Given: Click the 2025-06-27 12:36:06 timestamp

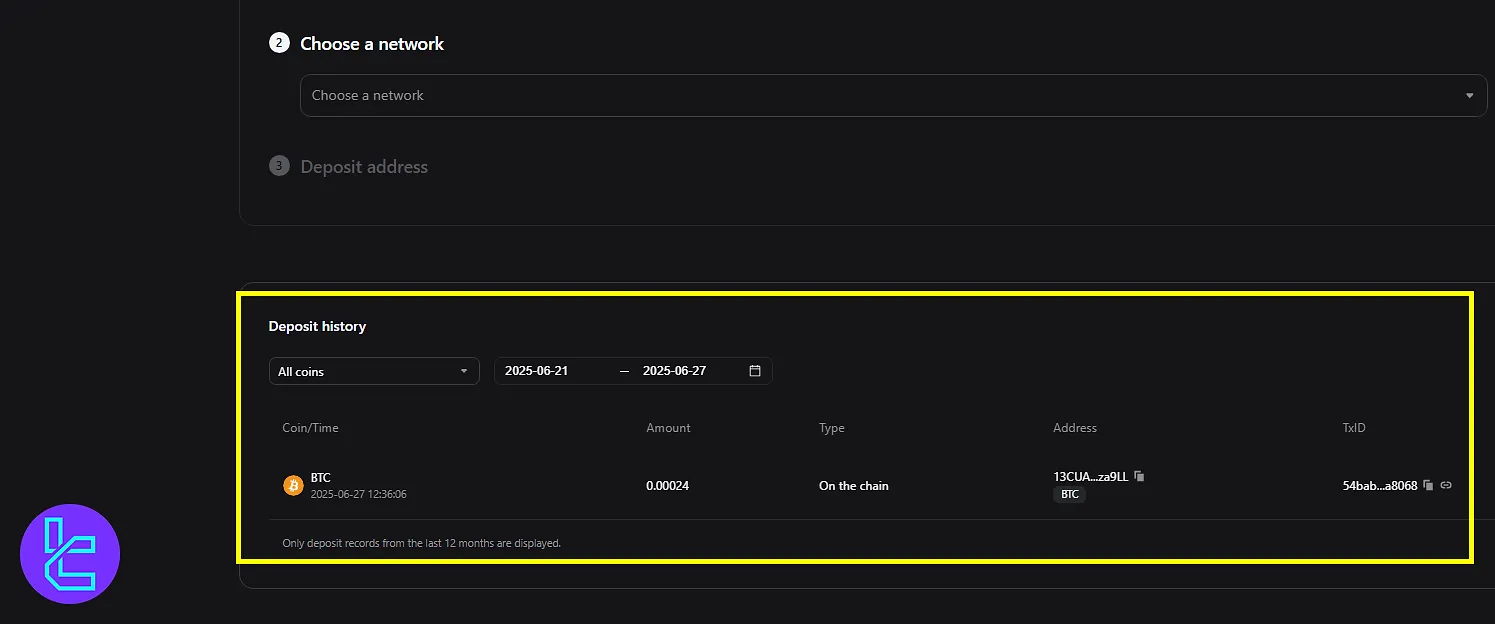Looking at the screenshot, I should pos(358,494).
